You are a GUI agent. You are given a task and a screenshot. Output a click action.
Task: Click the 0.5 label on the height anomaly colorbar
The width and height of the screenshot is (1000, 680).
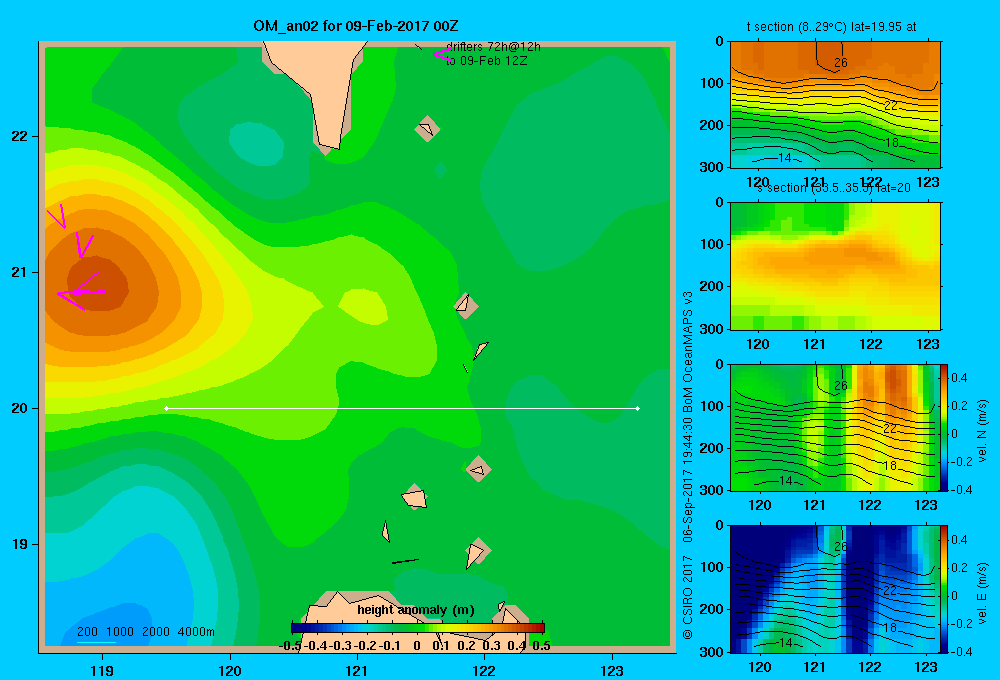[x=541, y=646]
